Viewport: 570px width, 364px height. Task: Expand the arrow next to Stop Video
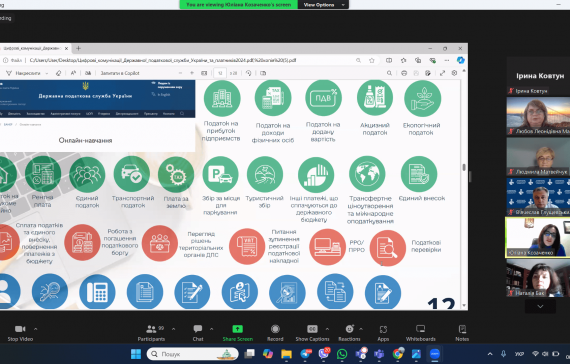[36, 329]
